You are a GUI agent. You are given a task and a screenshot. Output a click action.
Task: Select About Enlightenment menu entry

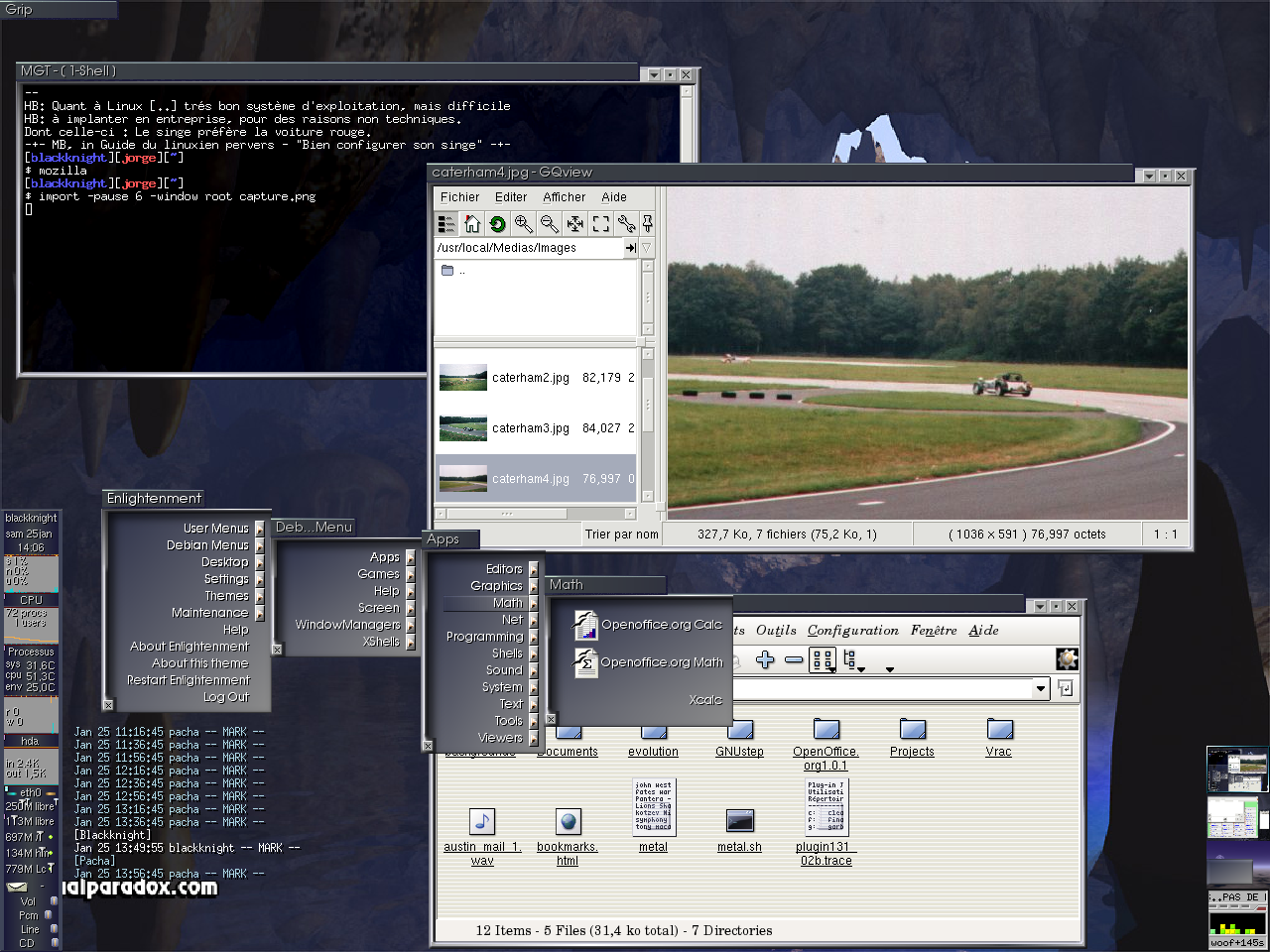point(190,647)
